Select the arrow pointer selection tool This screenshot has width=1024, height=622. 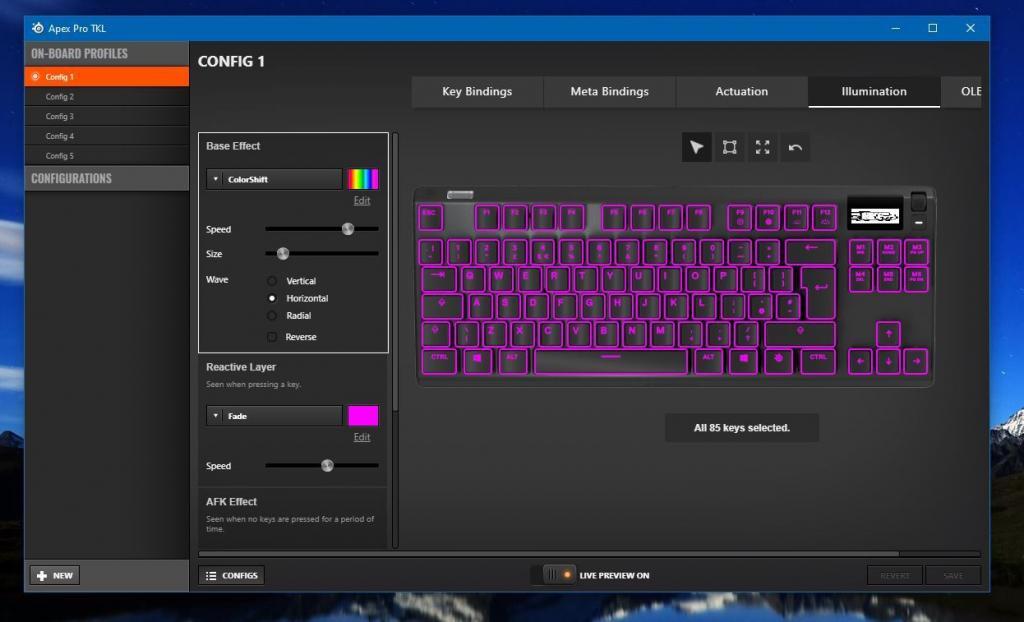coord(697,148)
